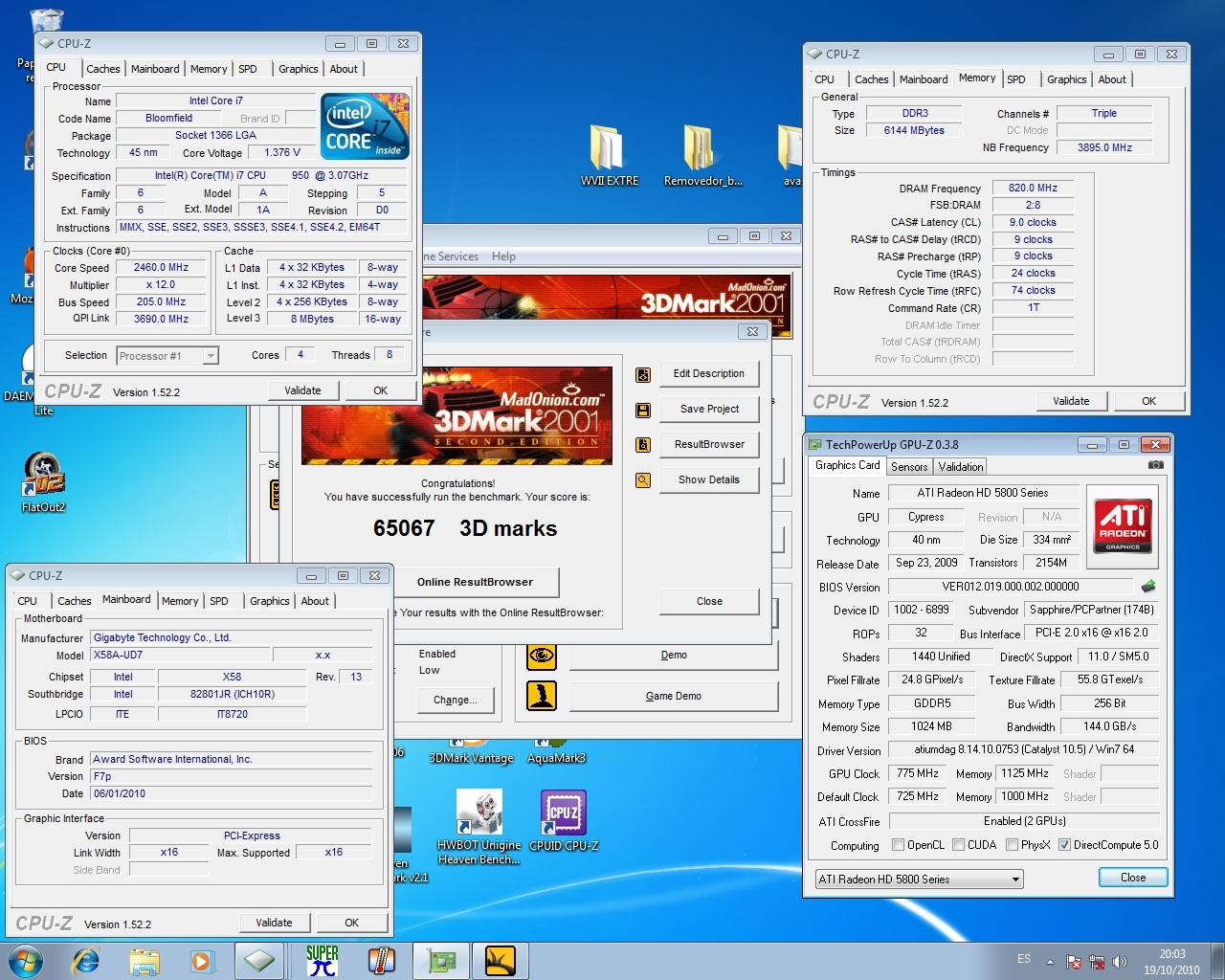
Task: Click the Edit Description icon in 3DMark dialog
Action: [643, 375]
